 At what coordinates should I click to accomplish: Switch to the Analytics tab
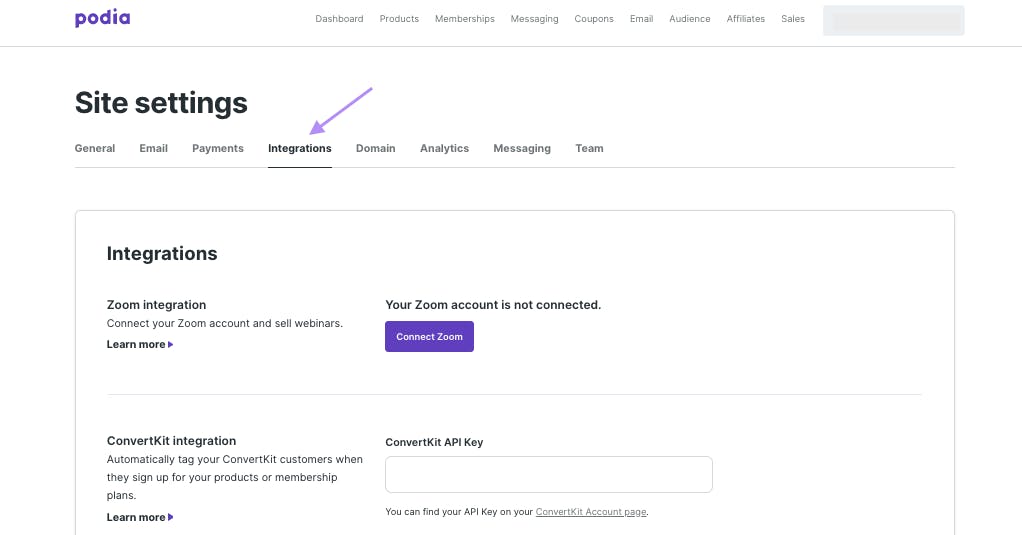pos(445,149)
